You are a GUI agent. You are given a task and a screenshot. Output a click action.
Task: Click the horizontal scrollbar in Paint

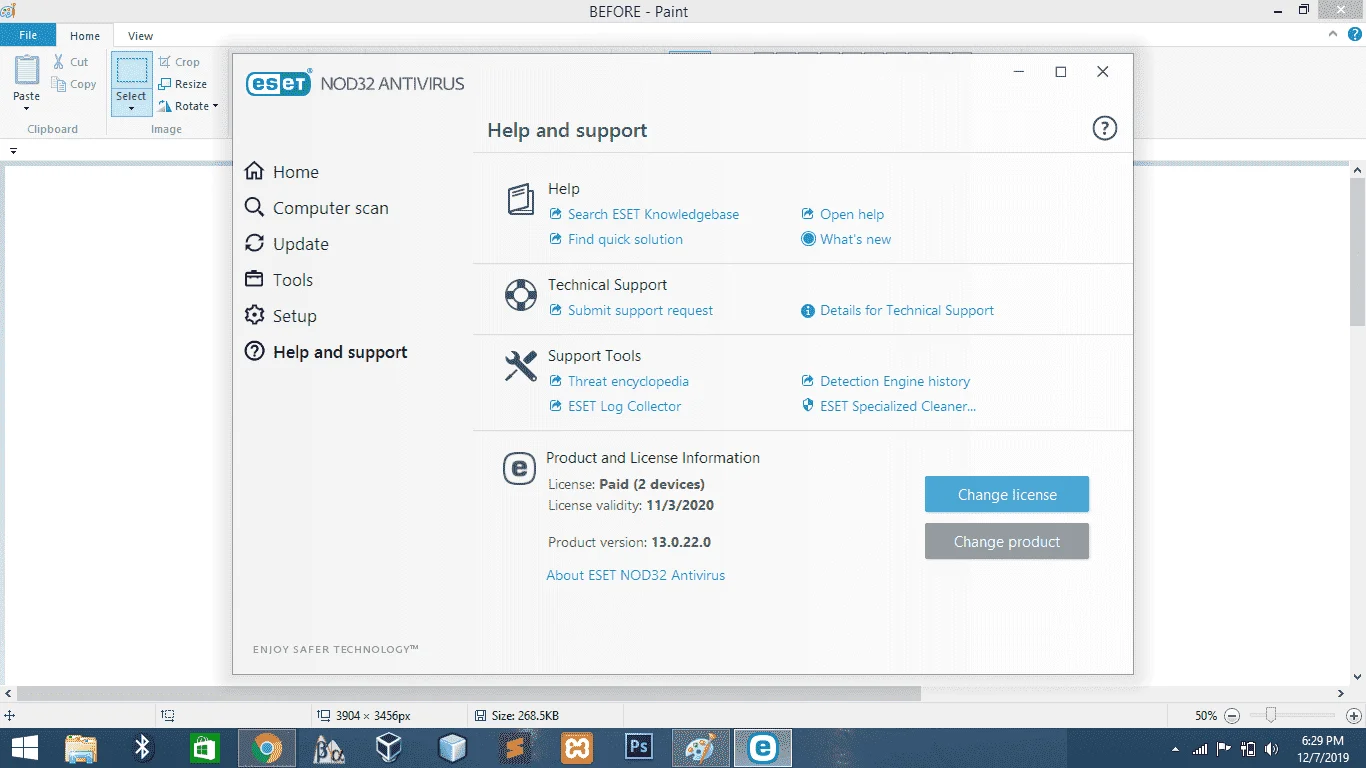468,693
